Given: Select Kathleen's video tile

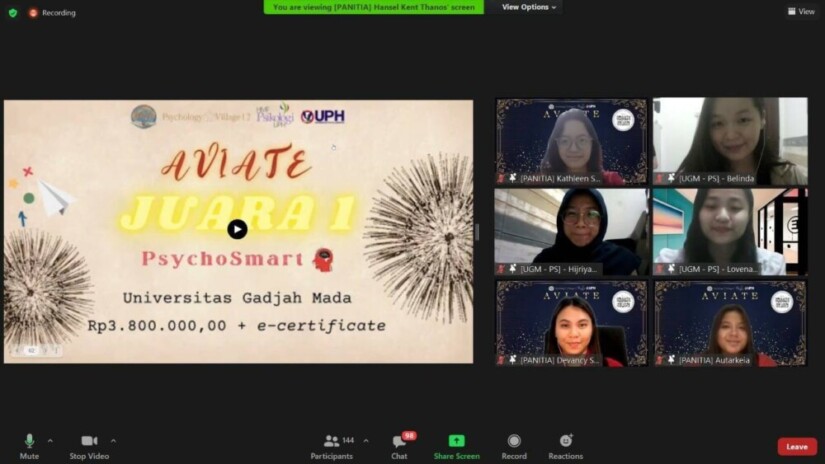Looking at the screenshot, I should coord(571,142).
